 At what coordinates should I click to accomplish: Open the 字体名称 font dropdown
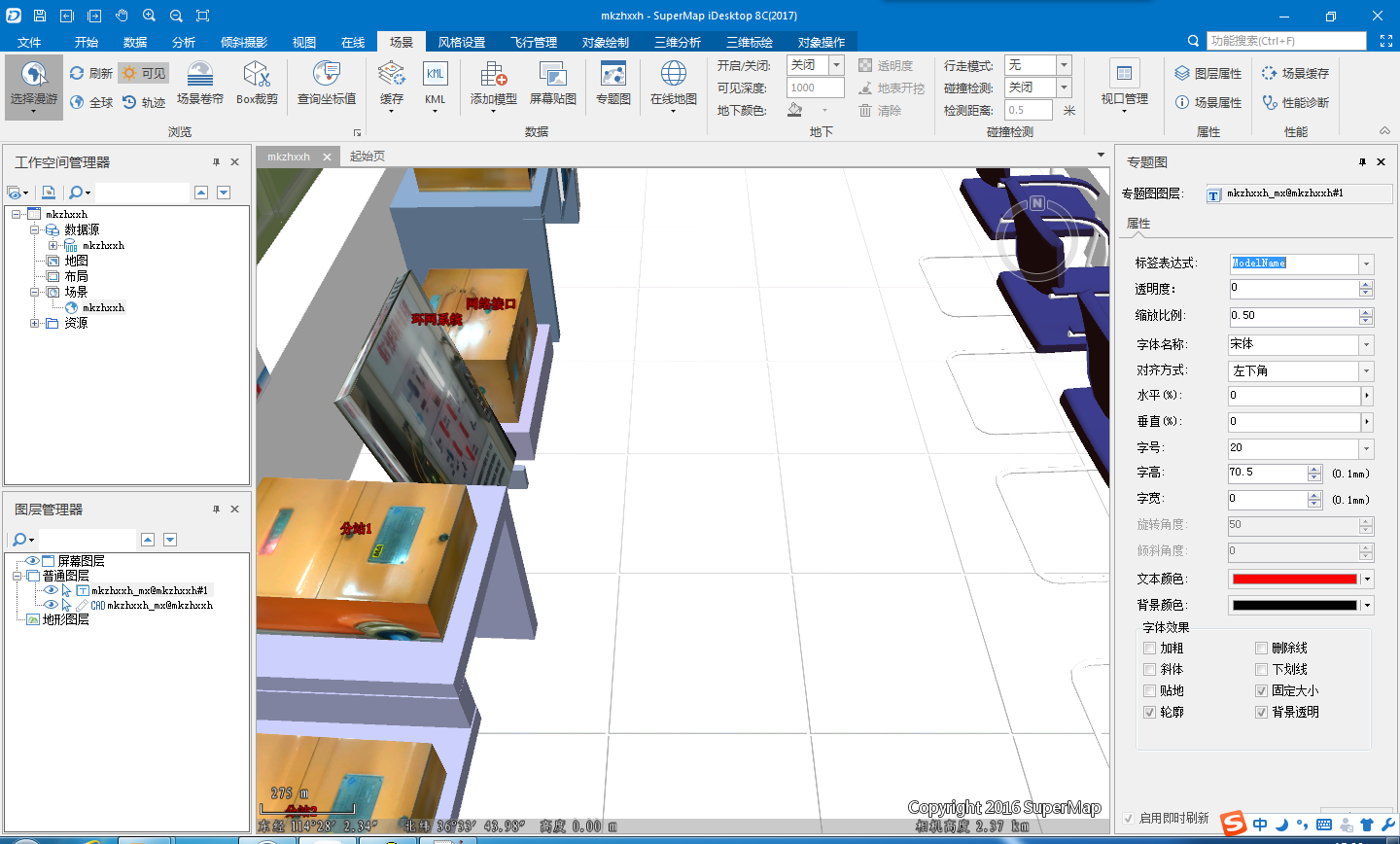click(1366, 344)
